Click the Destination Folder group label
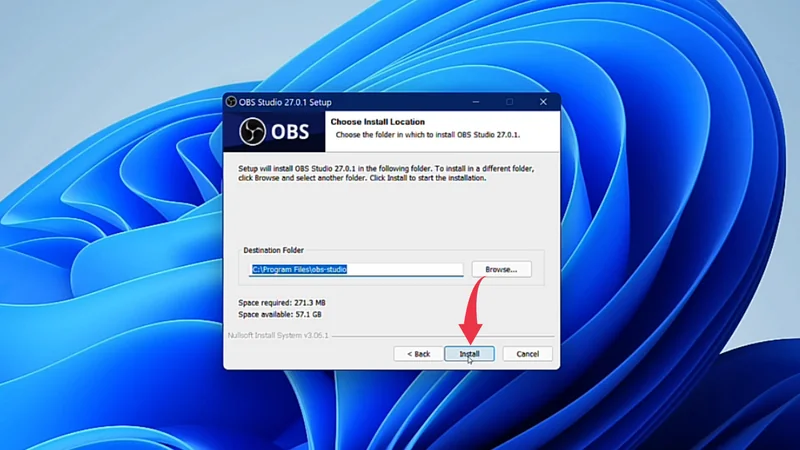Screen dimensions: 800x450 (273, 250)
